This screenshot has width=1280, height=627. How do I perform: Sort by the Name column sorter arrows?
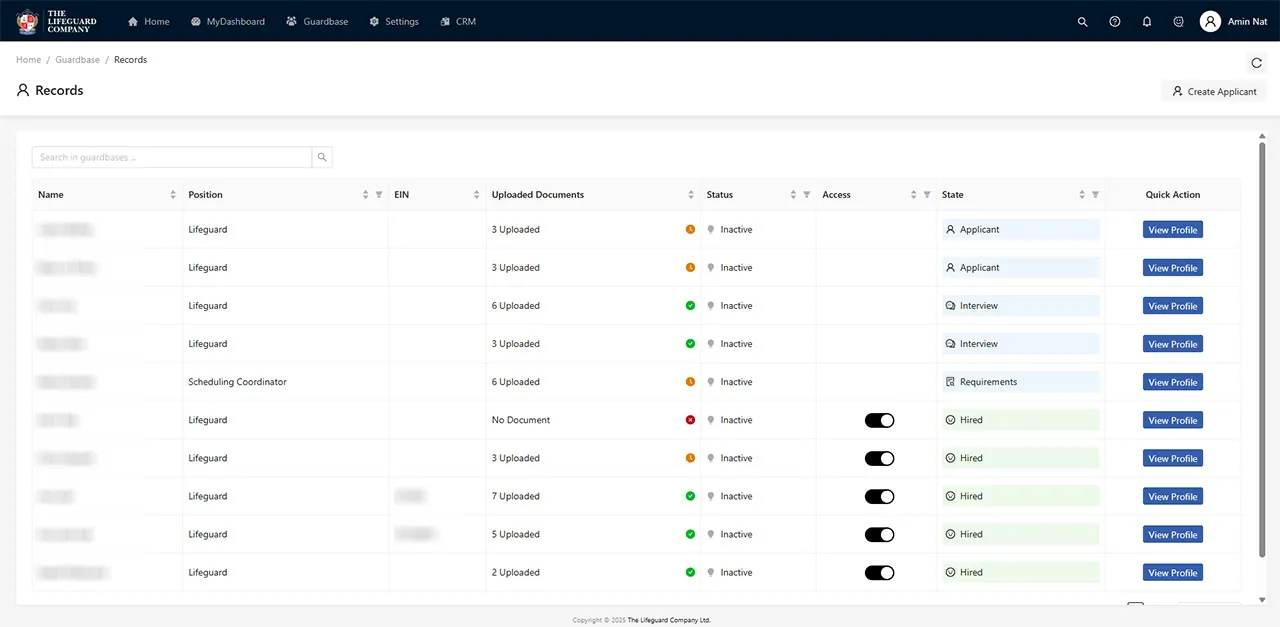[x=173, y=195]
